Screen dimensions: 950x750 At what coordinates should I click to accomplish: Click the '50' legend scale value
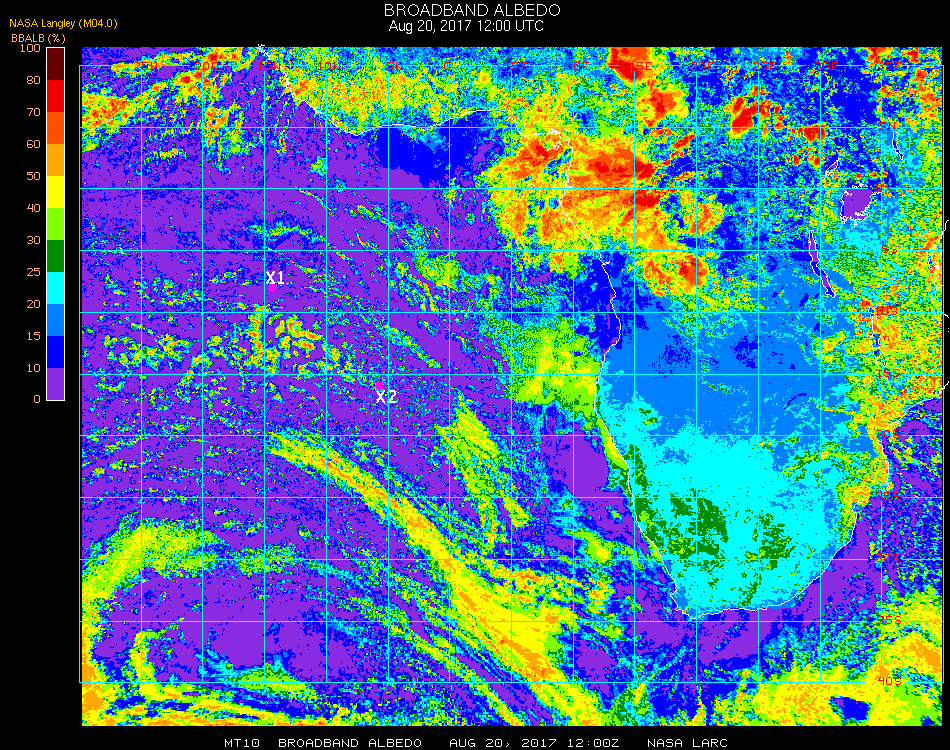(33, 176)
